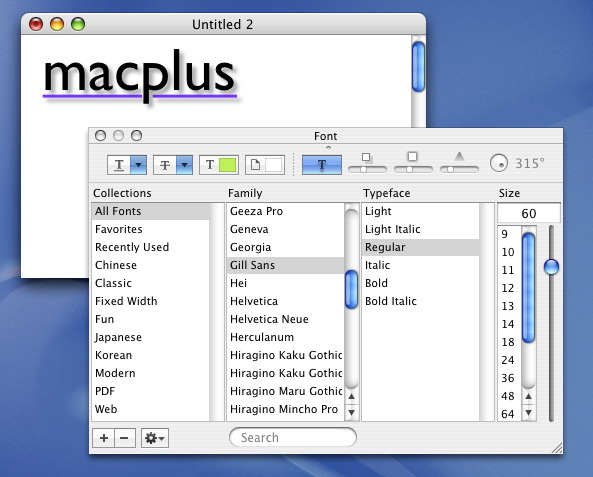Select the Korean collection

(151, 355)
